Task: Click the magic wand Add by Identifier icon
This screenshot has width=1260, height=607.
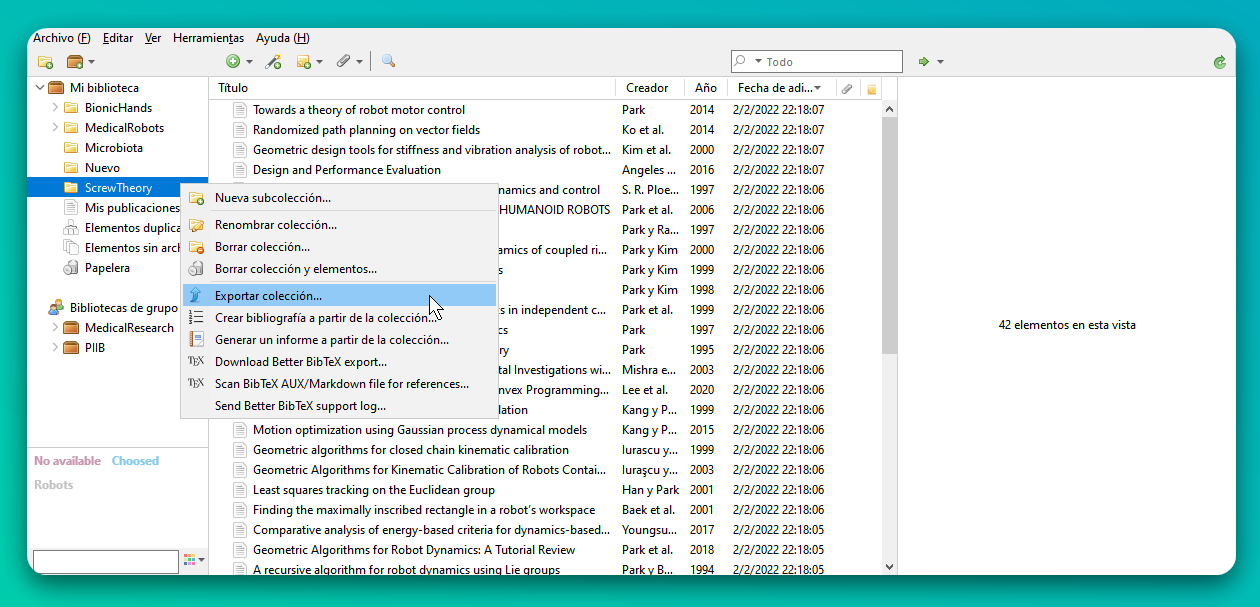Action: click(x=273, y=62)
